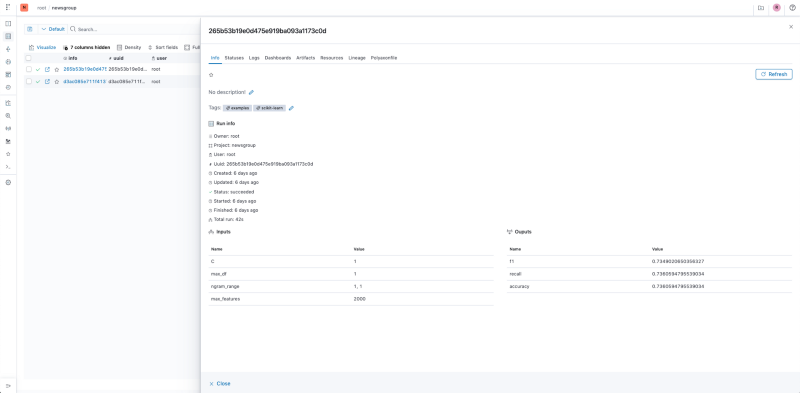Switch to the Artifacts tab
The width and height of the screenshot is (800, 393).
306,58
